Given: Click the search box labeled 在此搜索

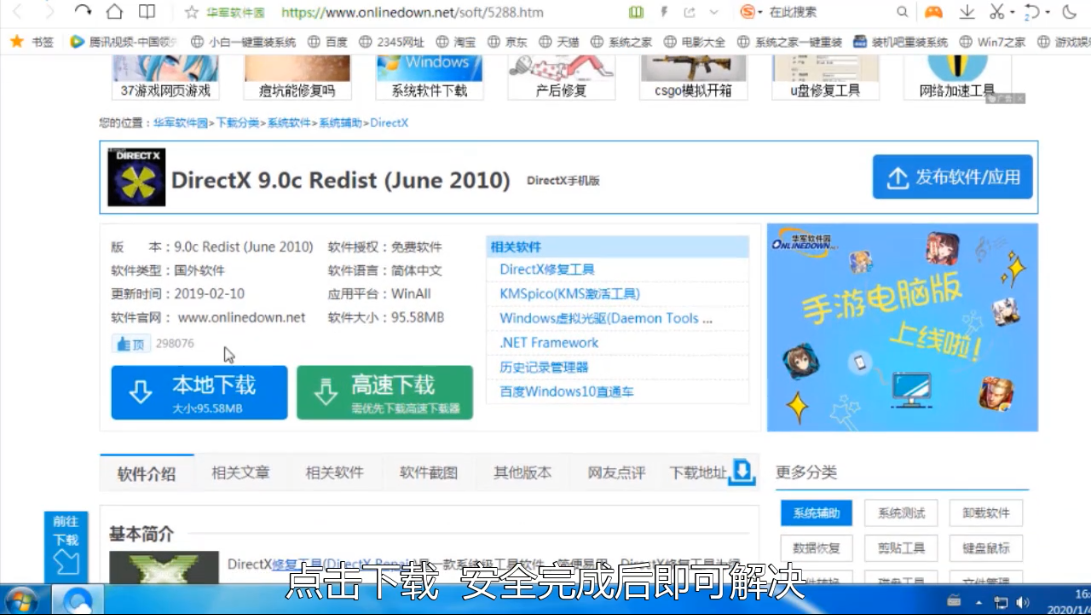Looking at the screenshot, I should (x=793, y=12).
